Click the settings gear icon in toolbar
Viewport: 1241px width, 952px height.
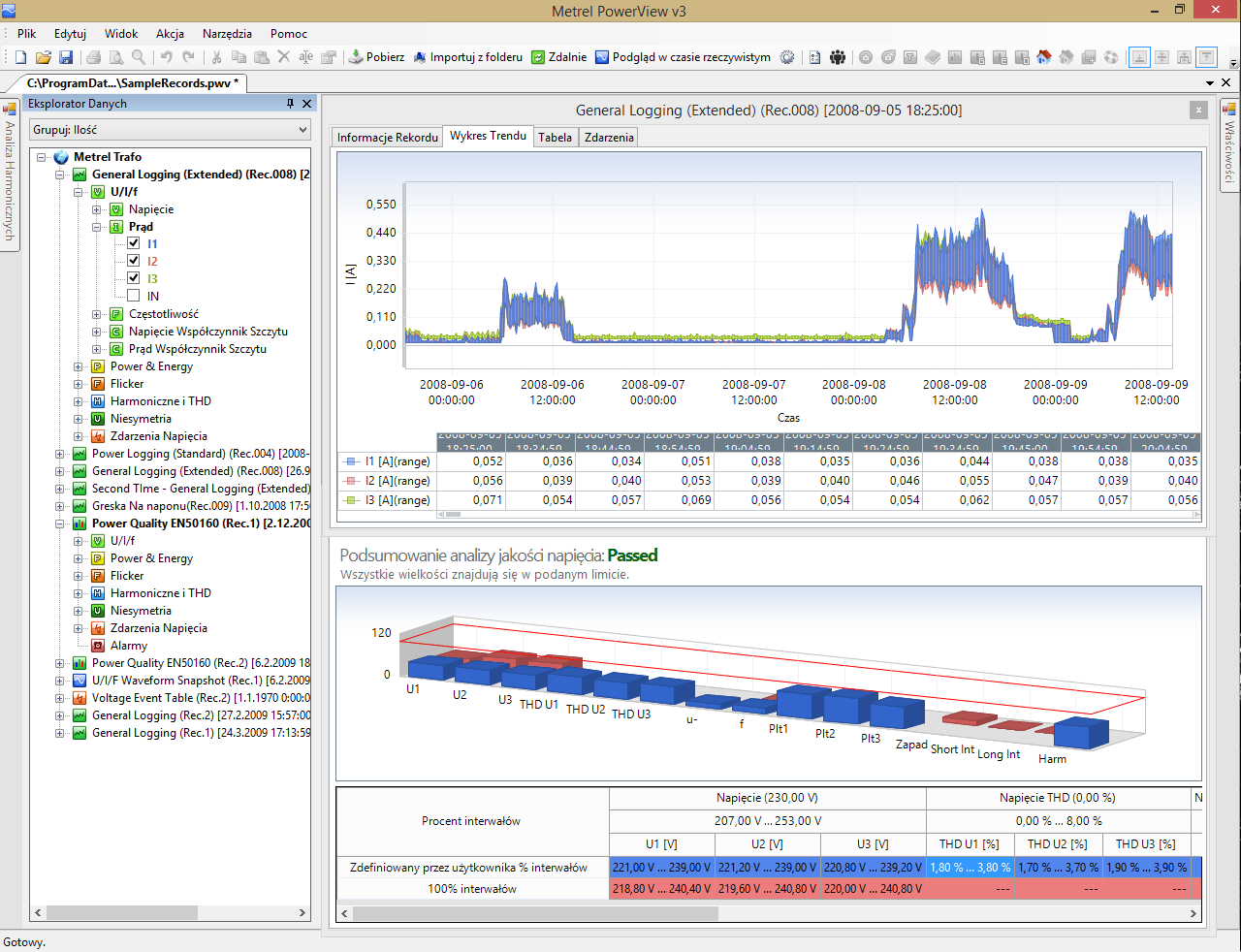(x=787, y=57)
